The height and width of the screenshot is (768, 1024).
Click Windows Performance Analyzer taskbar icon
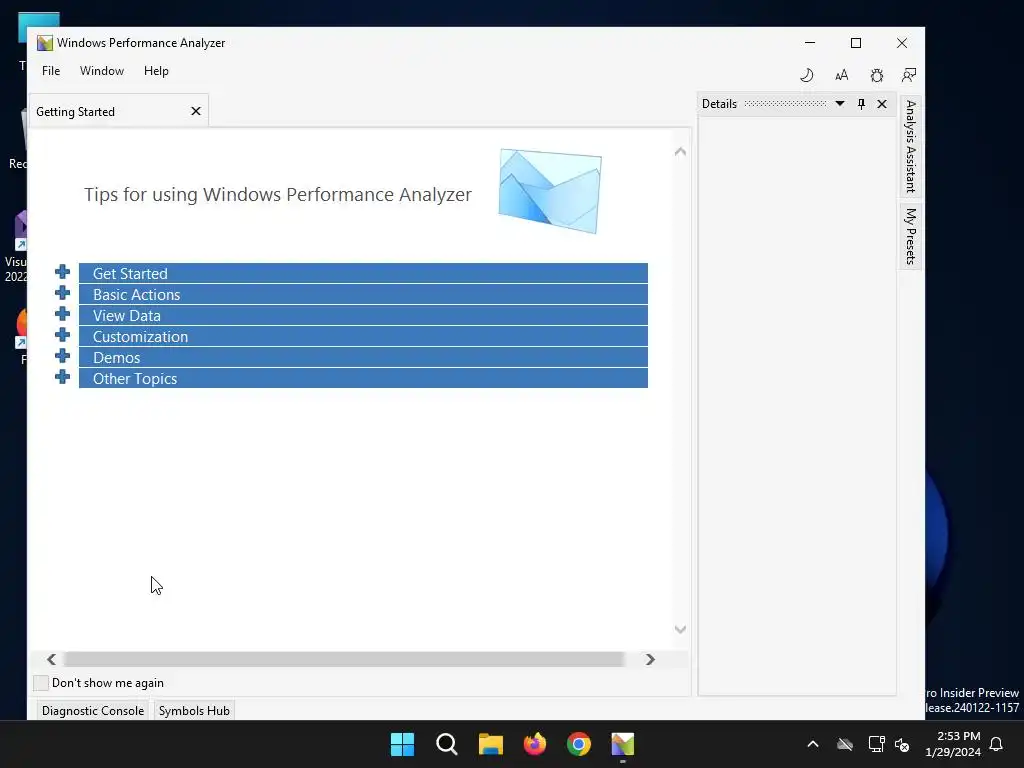[622, 744]
